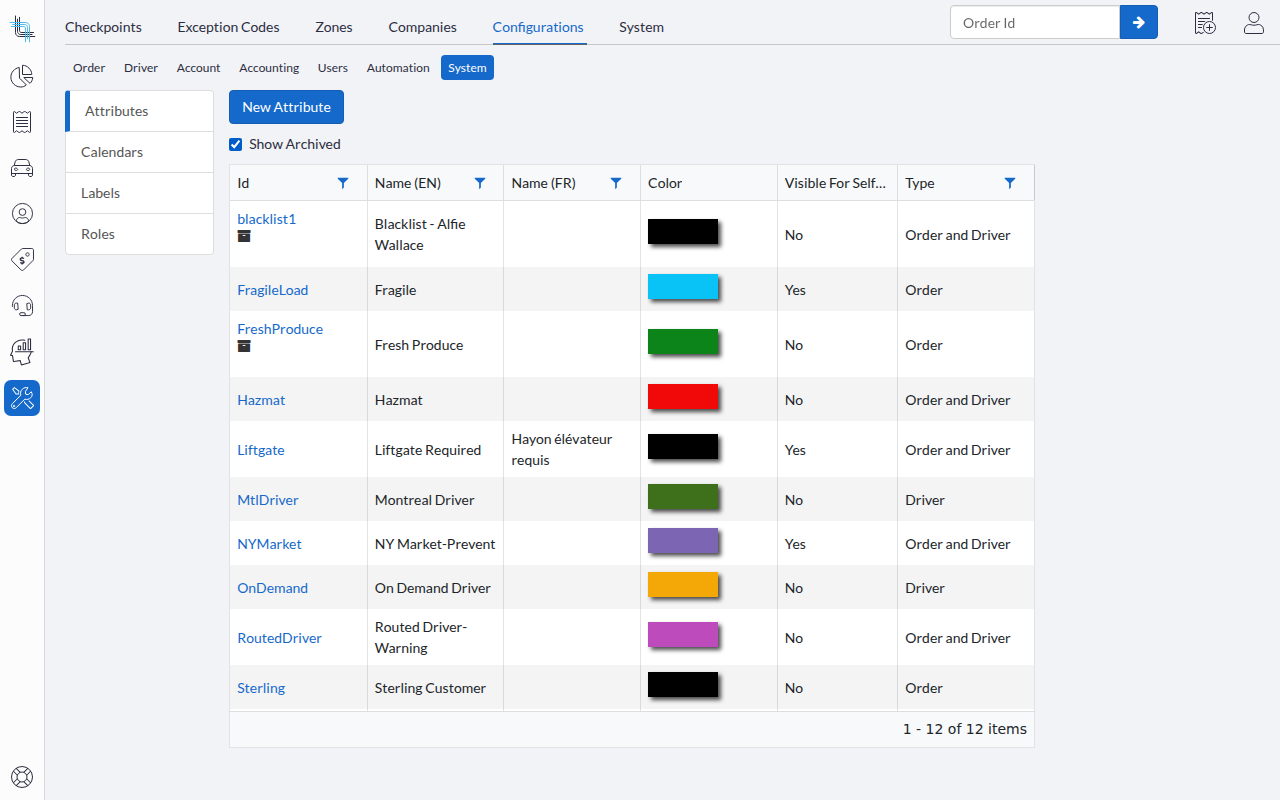Uncheck the Show Archived checkbox

coord(236,144)
